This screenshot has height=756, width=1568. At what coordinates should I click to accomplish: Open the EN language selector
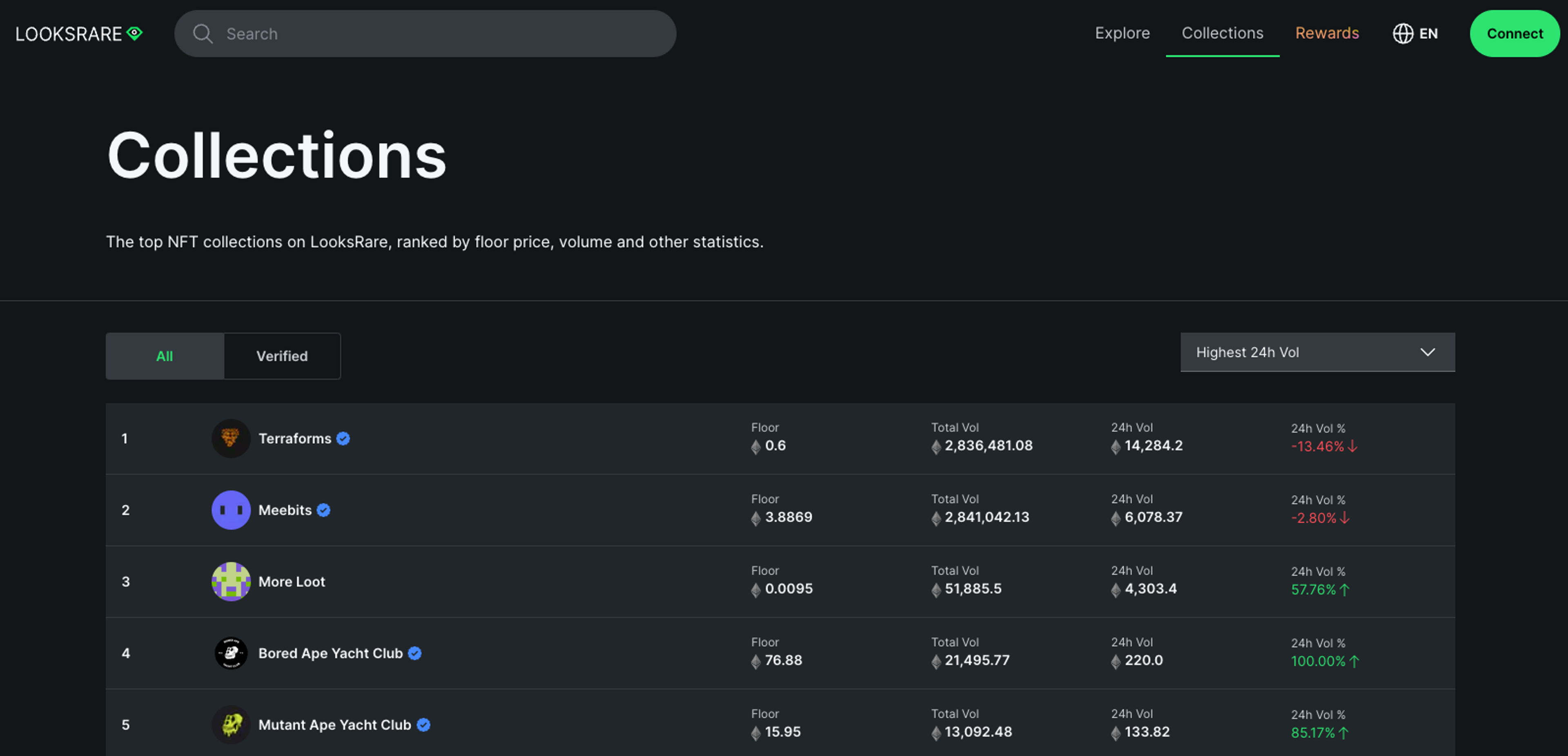click(x=1416, y=33)
